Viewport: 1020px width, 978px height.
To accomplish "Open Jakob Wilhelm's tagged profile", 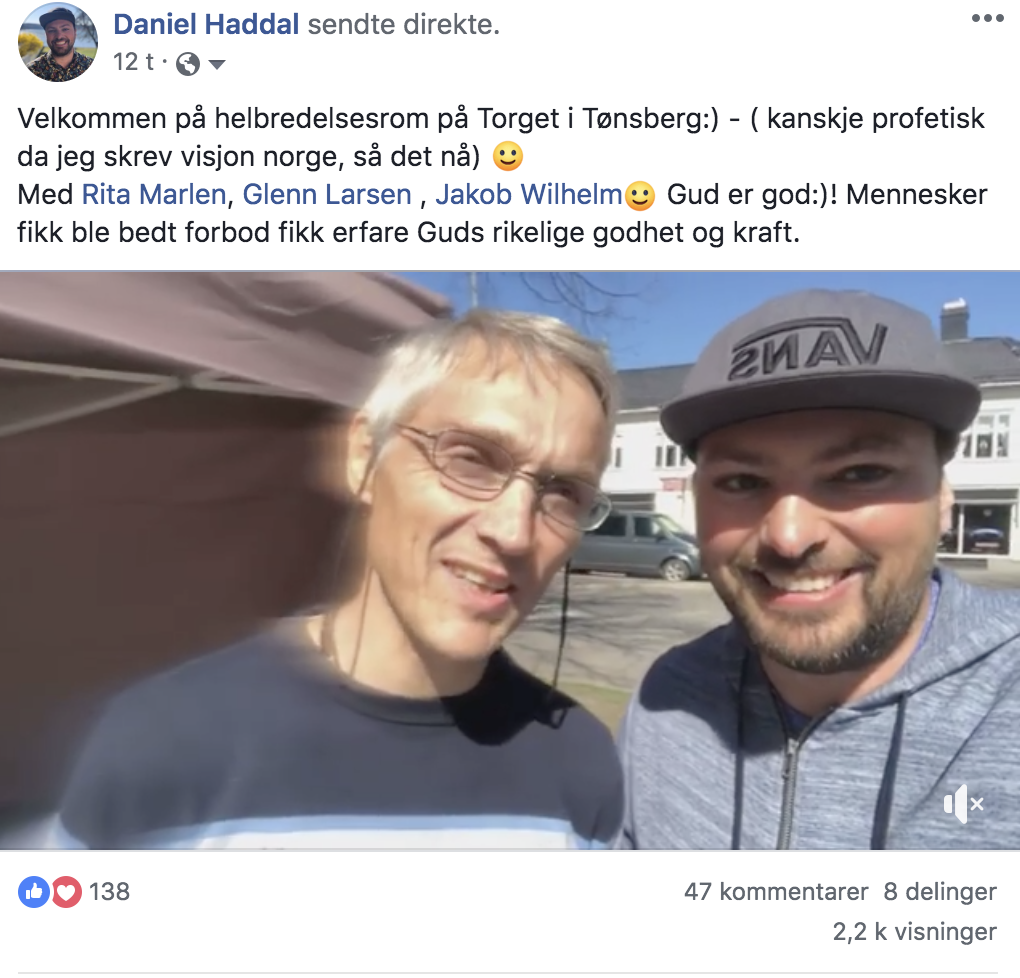I will pos(529,195).
